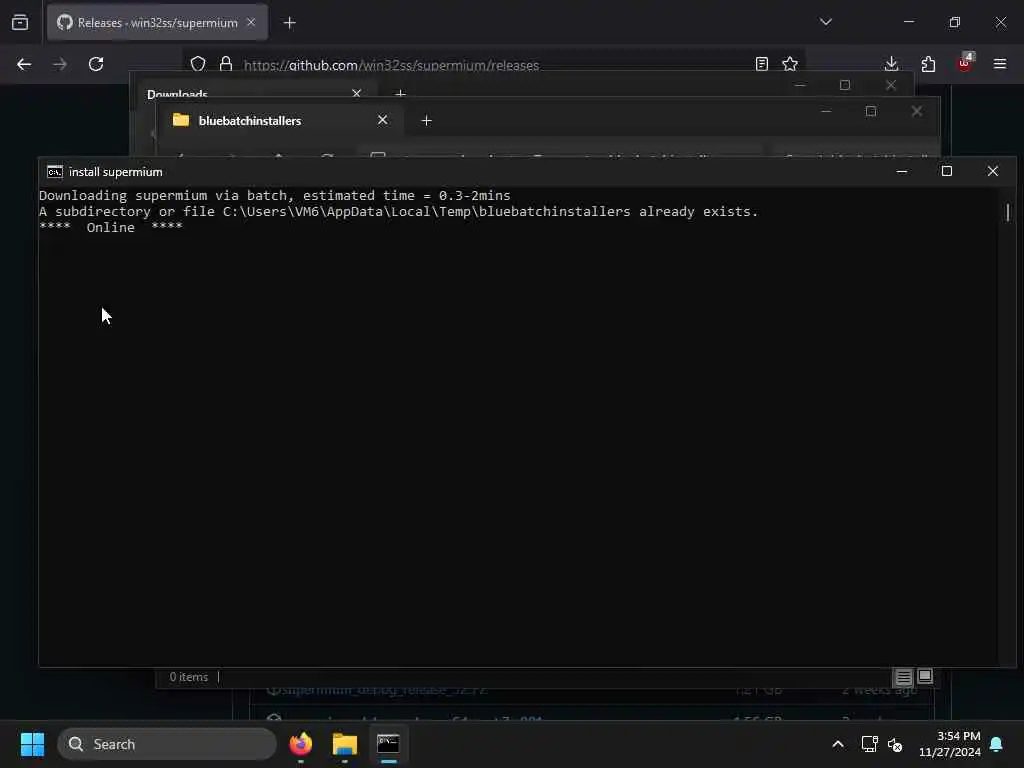This screenshot has height=768, width=1024.
Task: Click the 0 items status text
Action: pos(189,677)
